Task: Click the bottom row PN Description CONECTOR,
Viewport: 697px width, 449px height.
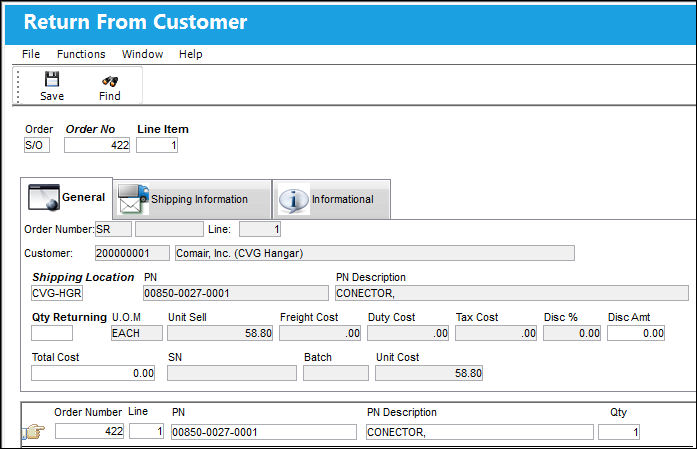Action: tap(480, 432)
